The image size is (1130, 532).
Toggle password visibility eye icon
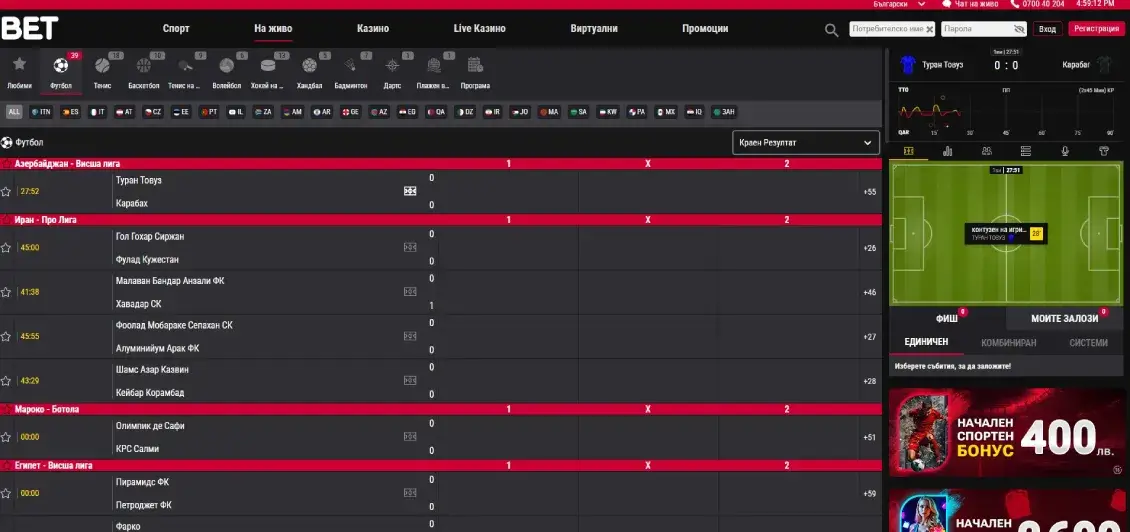pyautogui.click(x=1018, y=29)
